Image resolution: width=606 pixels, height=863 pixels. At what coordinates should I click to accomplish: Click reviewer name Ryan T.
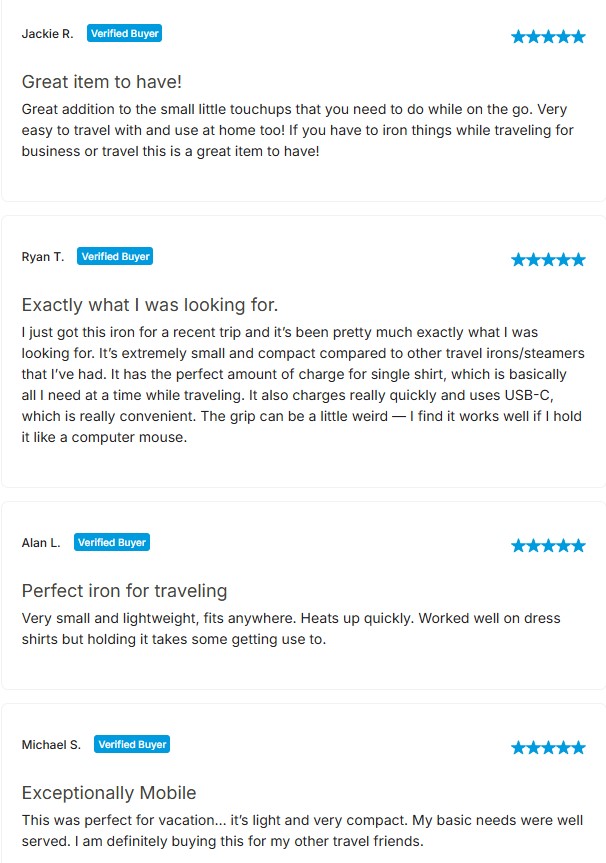pyautogui.click(x=43, y=257)
